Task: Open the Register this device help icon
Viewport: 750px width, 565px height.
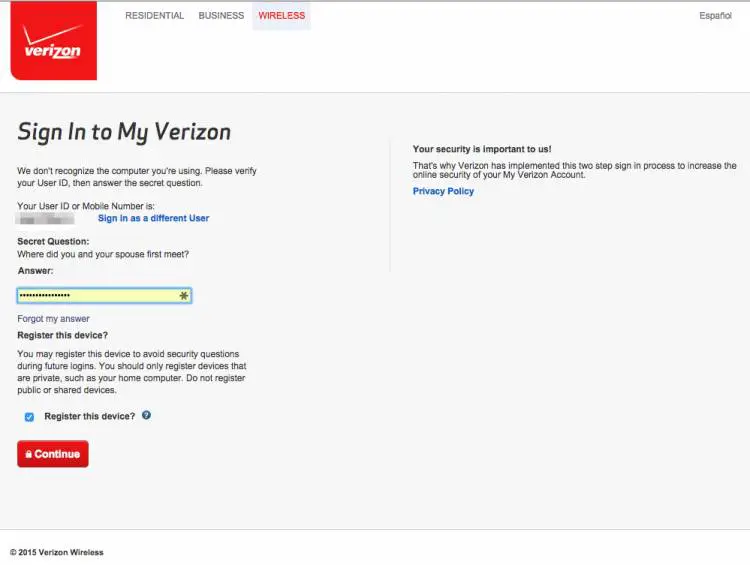Action: point(146,415)
